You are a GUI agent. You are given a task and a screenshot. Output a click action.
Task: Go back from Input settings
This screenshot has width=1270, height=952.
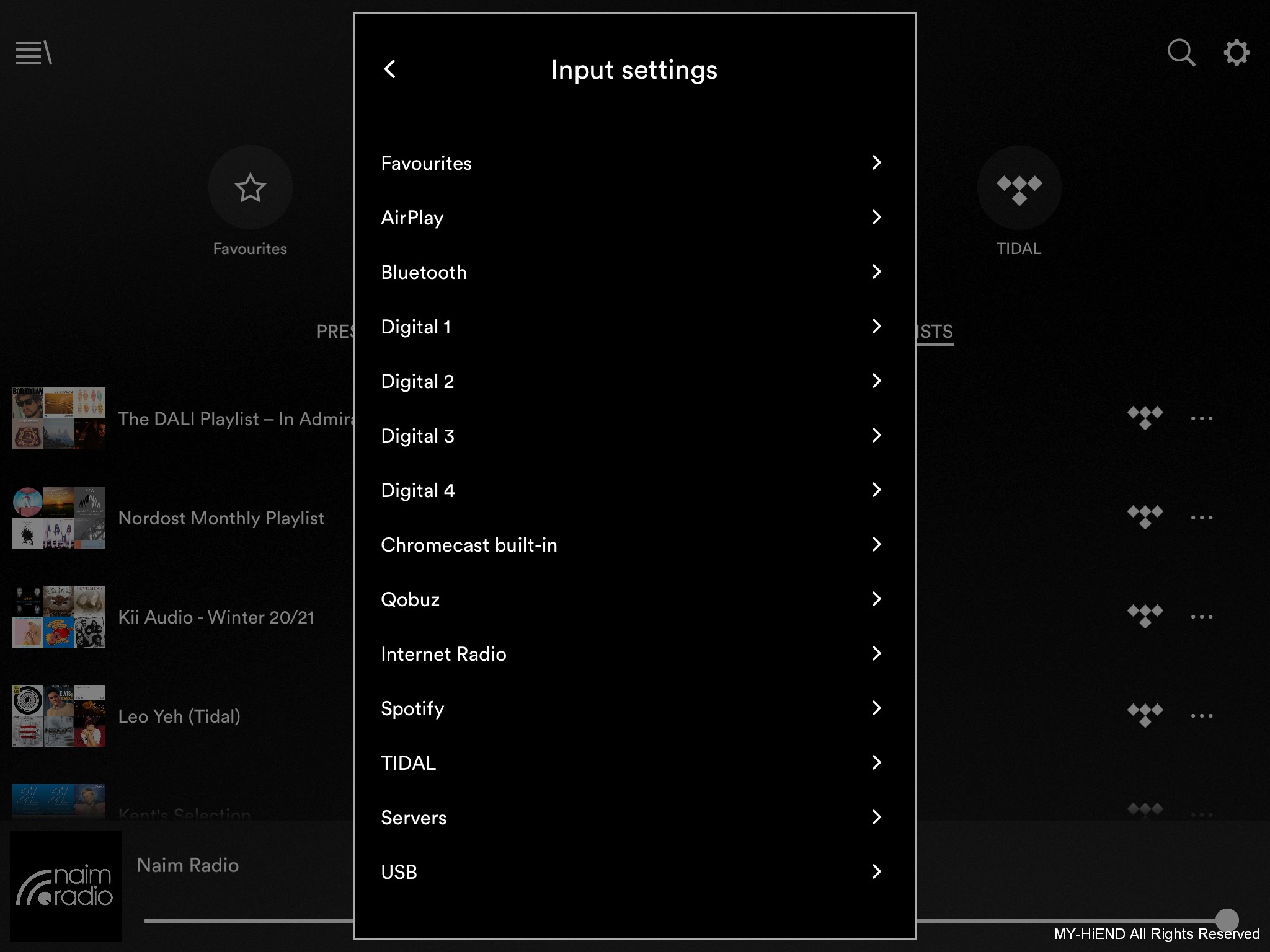coord(389,69)
